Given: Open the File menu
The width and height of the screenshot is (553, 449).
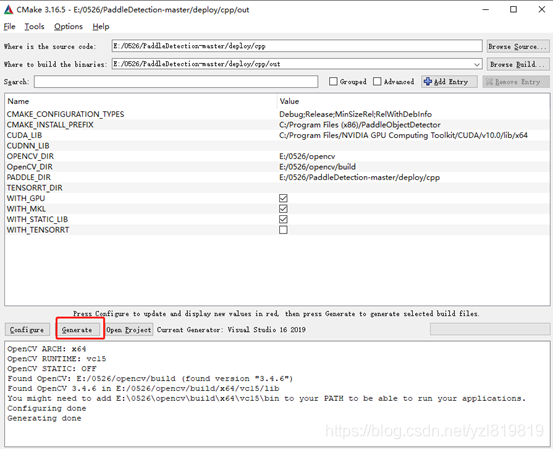Looking at the screenshot, I should pyautogui.click(x=10, y=26).
